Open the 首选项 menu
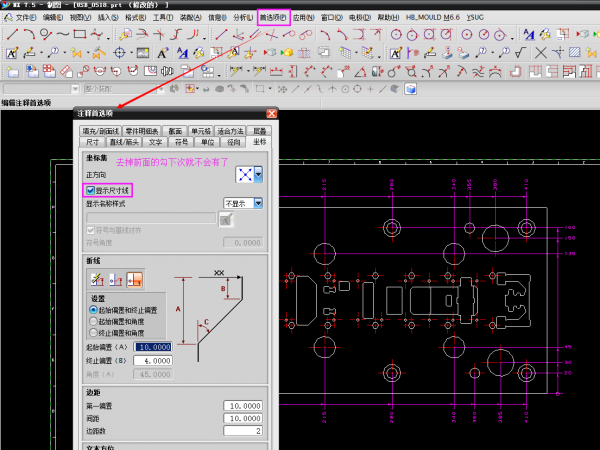The image size is (600, 450). point(273,18)
